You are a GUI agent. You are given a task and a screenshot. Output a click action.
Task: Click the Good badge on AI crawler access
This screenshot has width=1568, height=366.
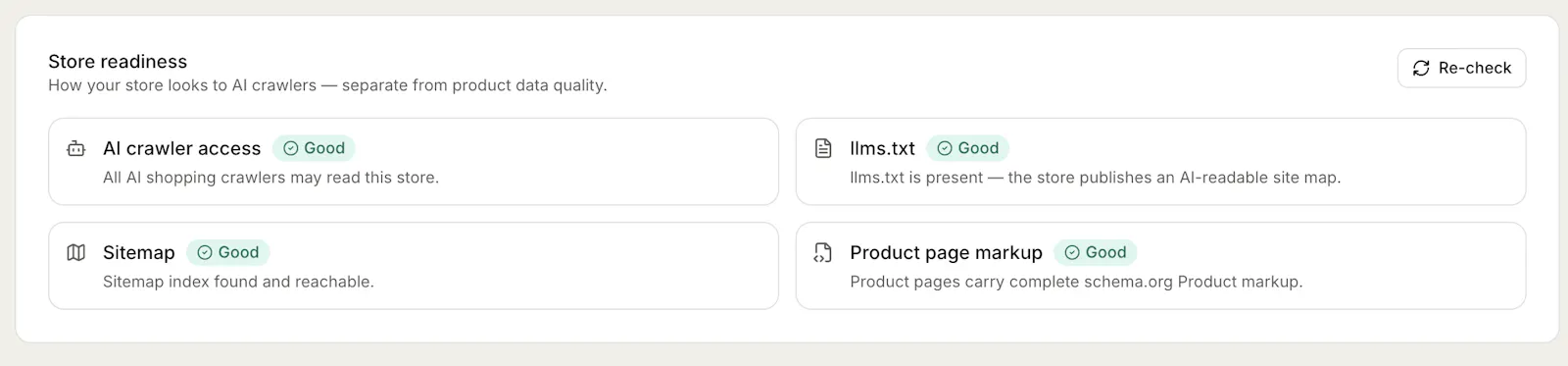314,148
